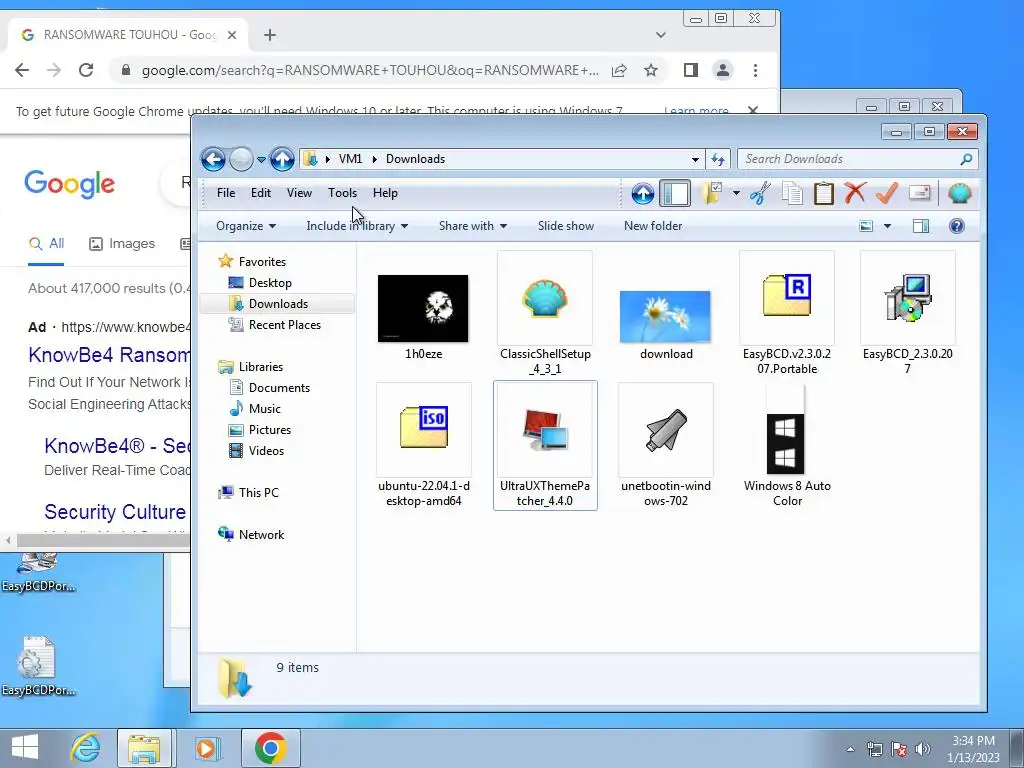Click the Cut scissors icon
Image resolution: width=1024 pixels, height=768 pixels.
[760, 193]
